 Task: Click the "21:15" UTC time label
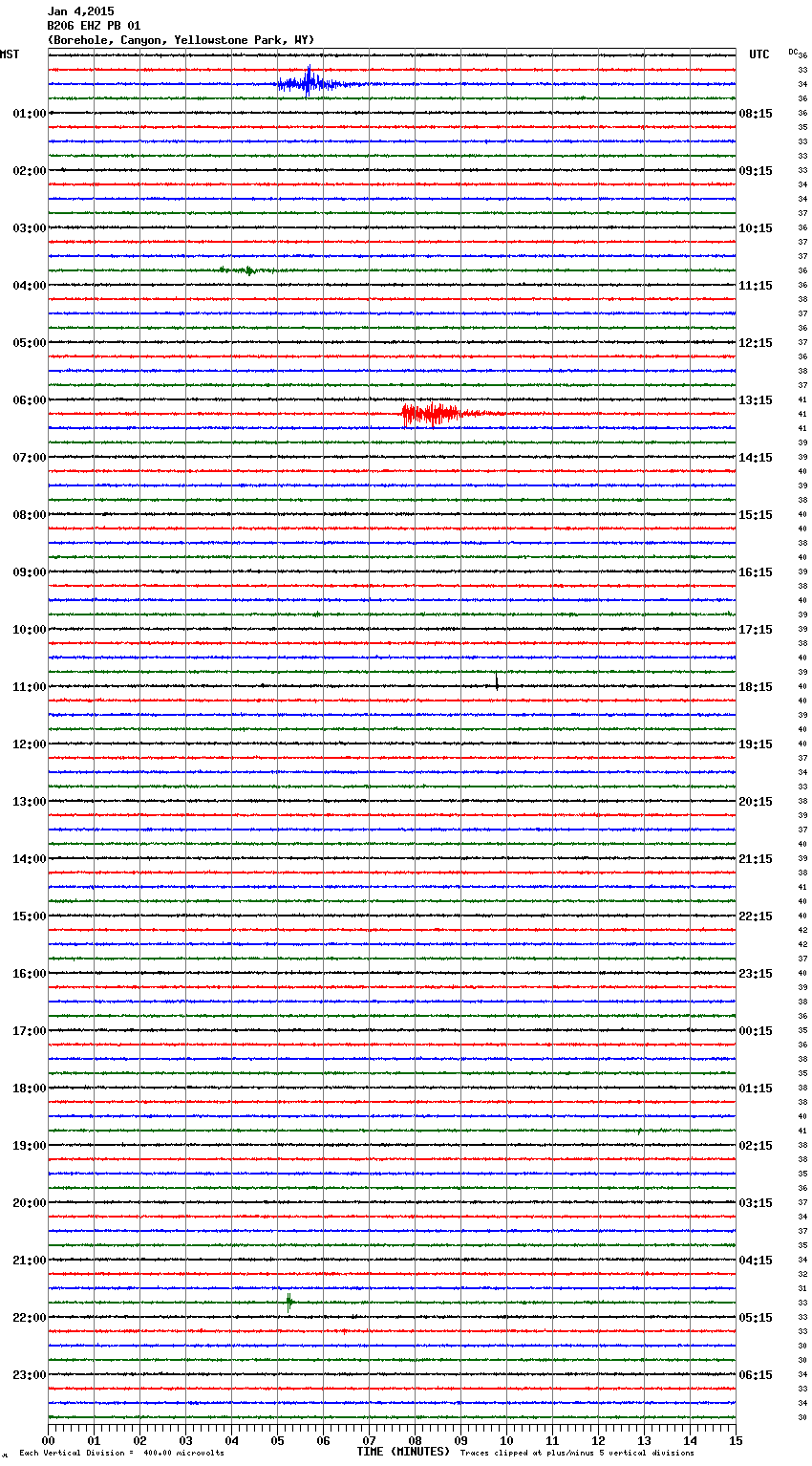(x=756, y=859)
